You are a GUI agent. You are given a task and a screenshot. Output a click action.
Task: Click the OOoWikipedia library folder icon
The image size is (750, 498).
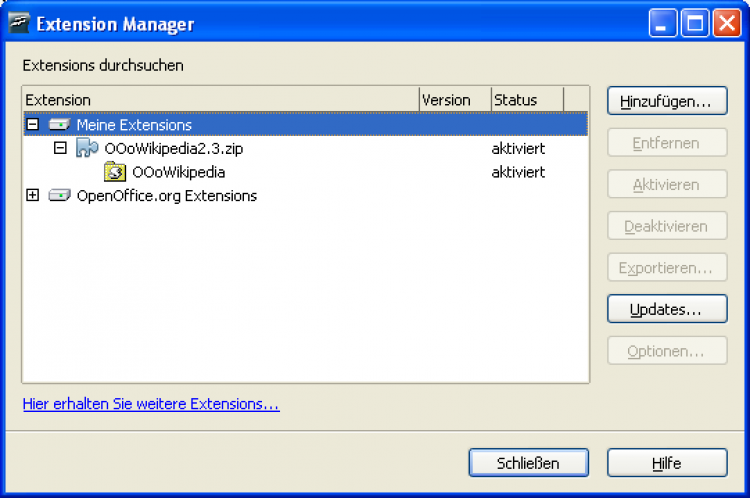(x=115, y=172)
